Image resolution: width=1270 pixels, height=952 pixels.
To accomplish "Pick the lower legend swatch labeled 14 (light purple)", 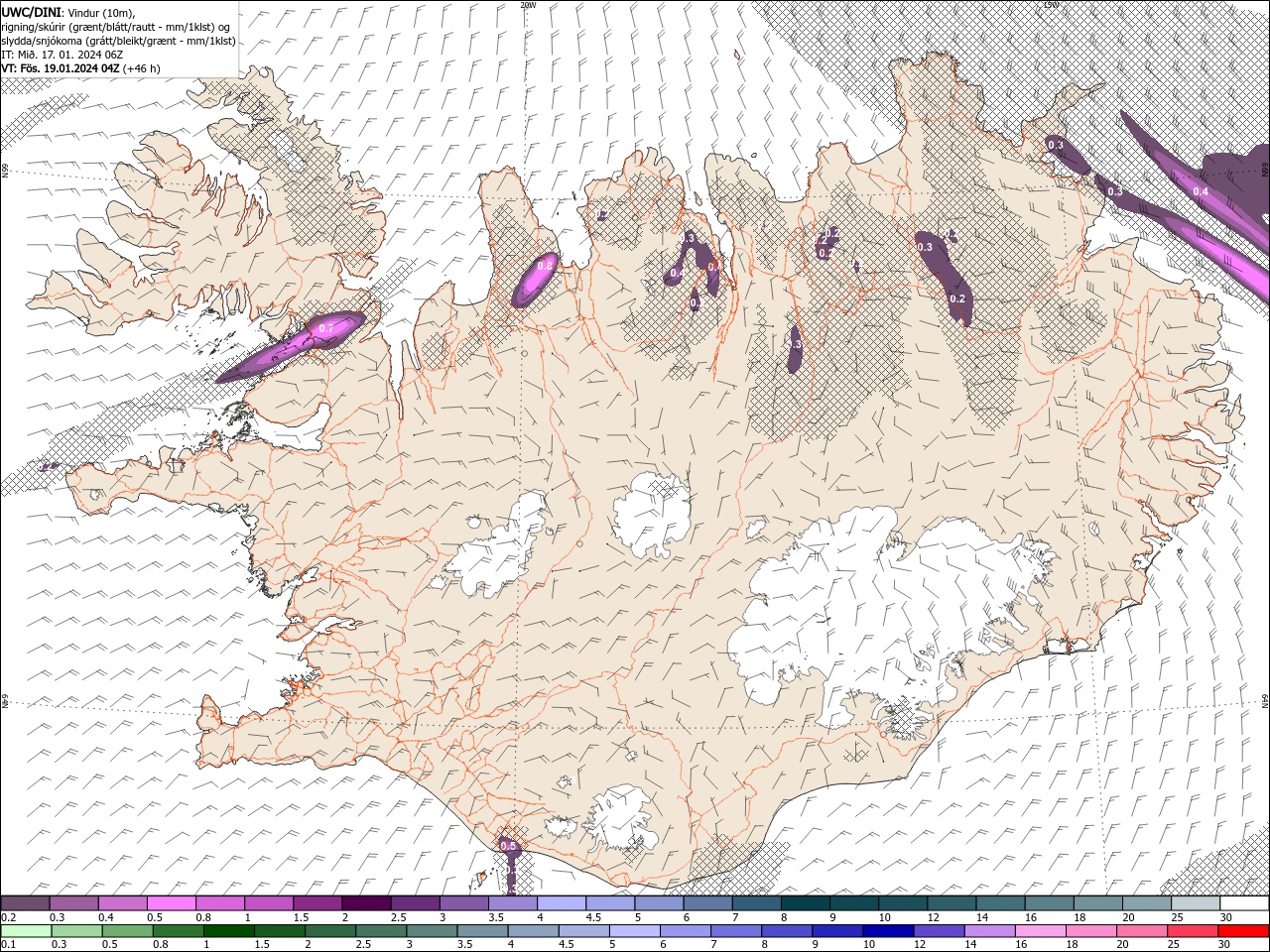I will point(988,931).
